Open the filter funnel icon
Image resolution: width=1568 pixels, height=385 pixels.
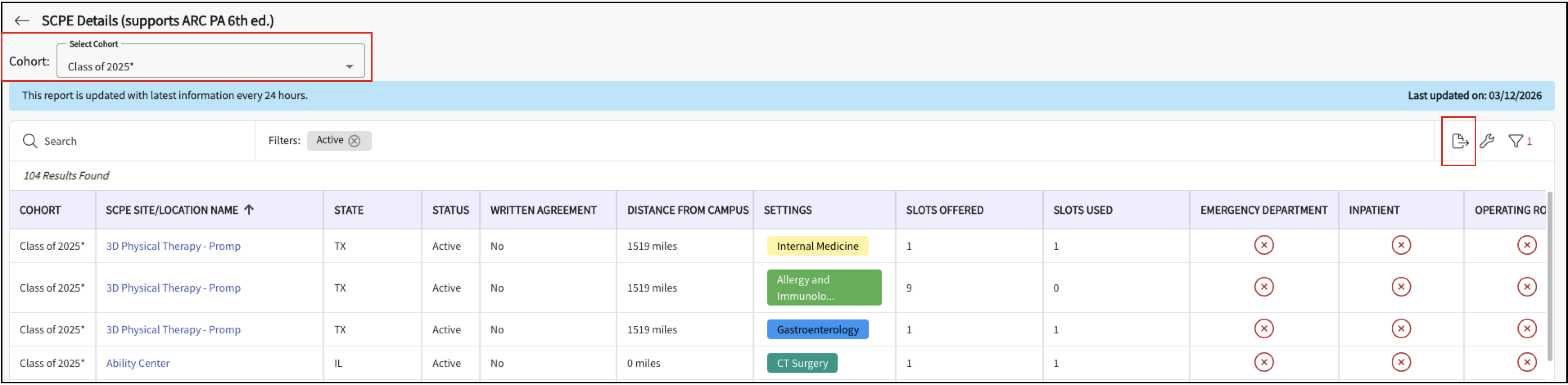1515,141
